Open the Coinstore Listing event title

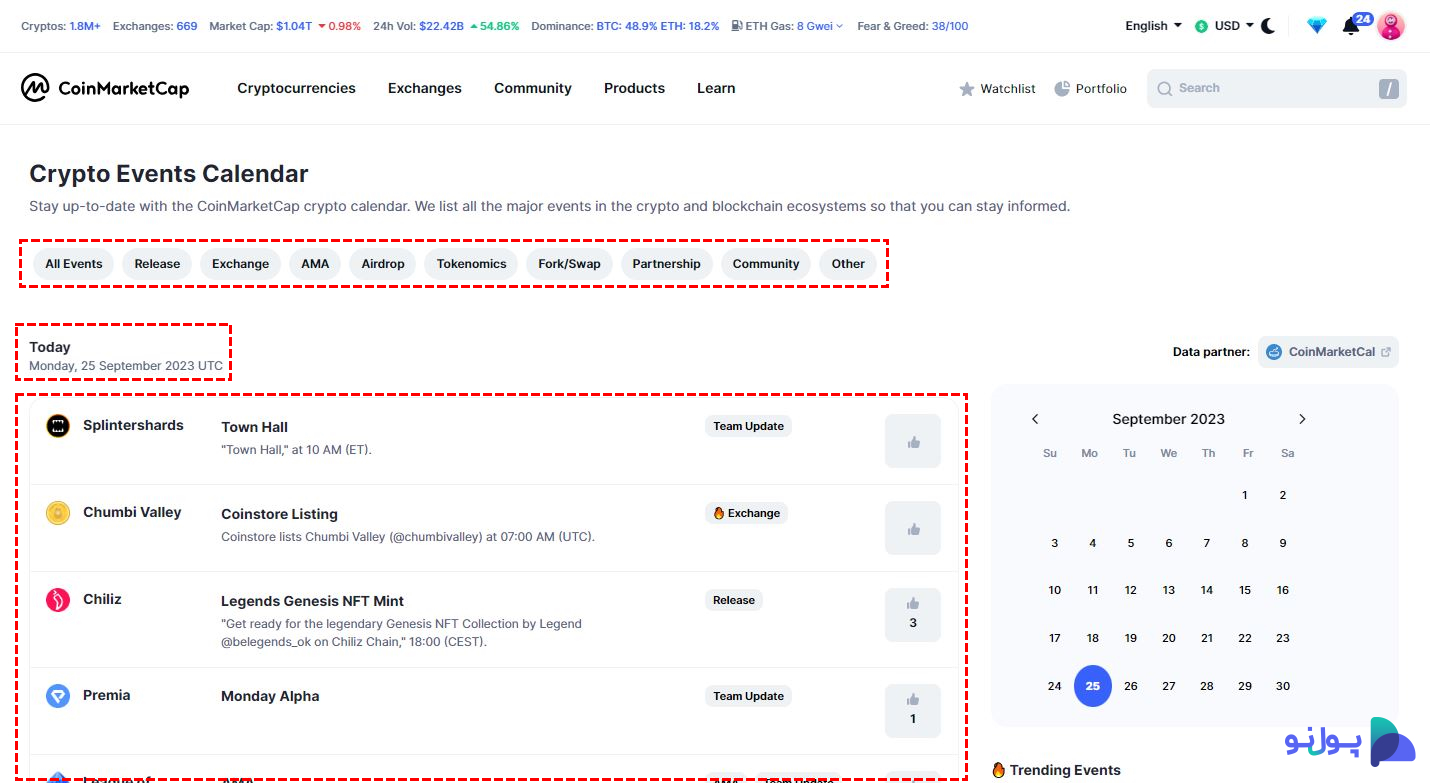[279, 514]
